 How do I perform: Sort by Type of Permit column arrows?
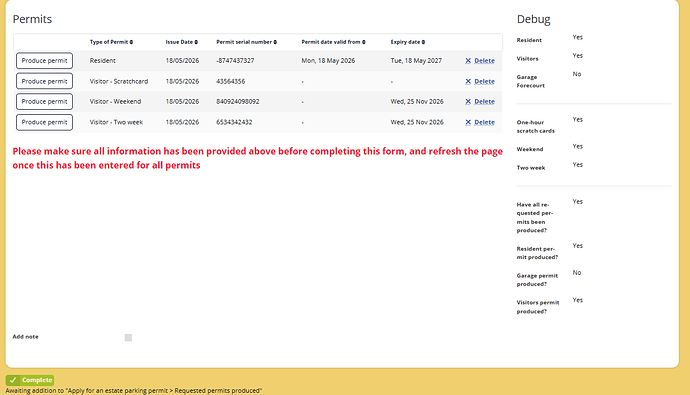[x=131, y=42]
